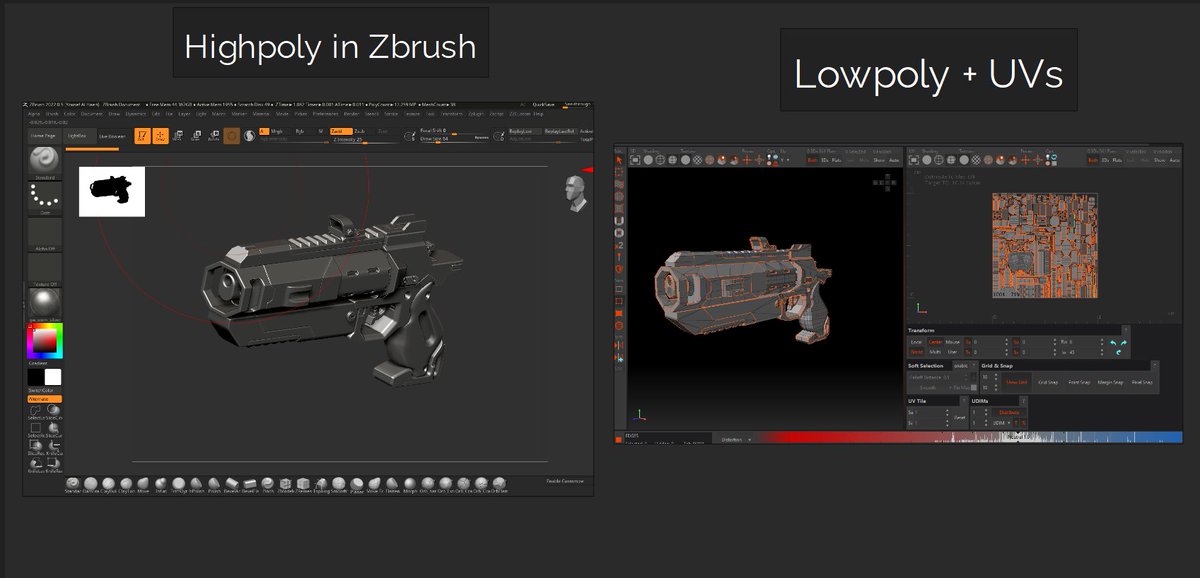Click Point Snap button
The height and width of the screenshot is (578, 1200).
pos(1079,382)
